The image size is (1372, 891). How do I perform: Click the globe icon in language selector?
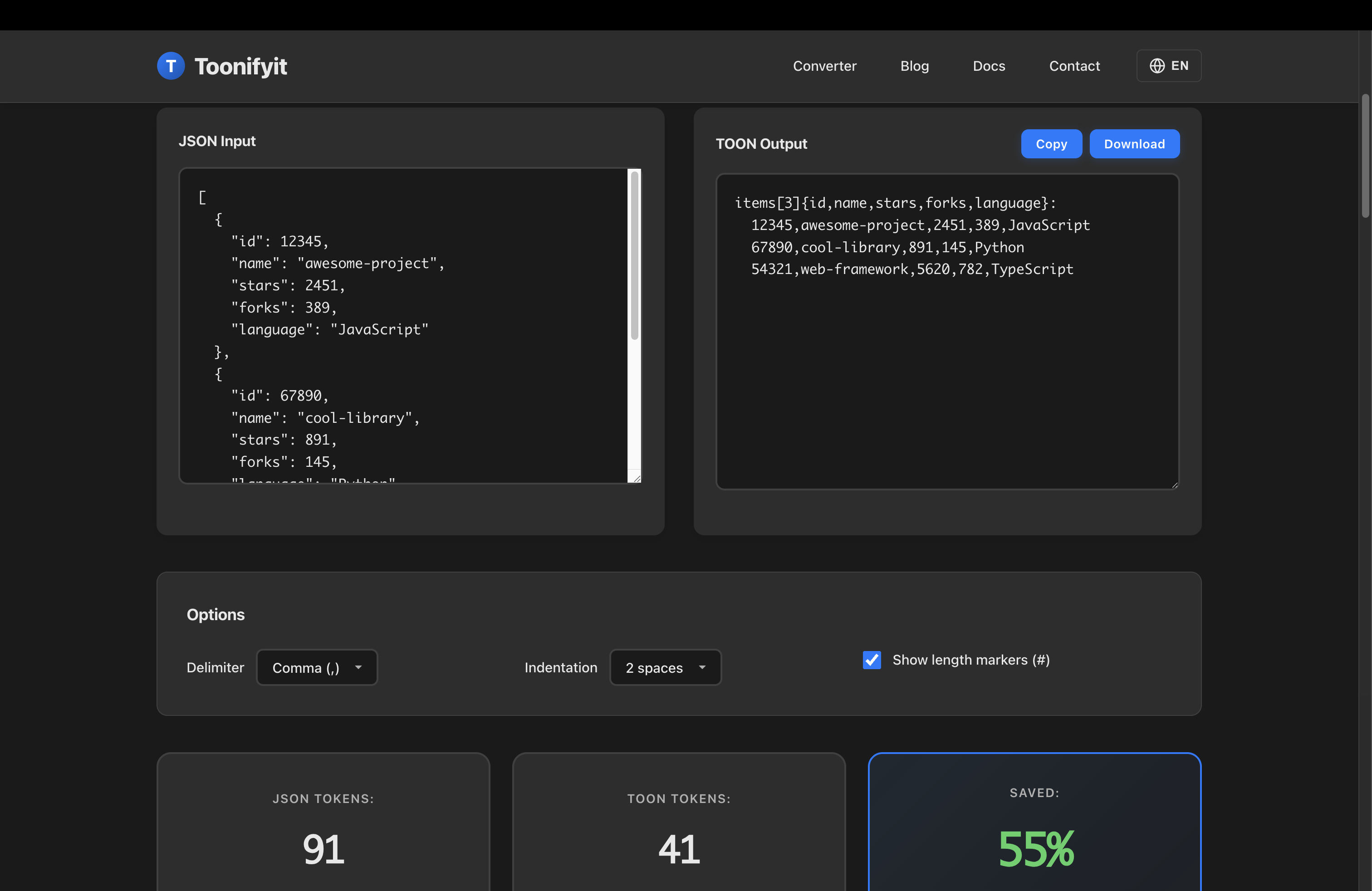[1157, 66]
